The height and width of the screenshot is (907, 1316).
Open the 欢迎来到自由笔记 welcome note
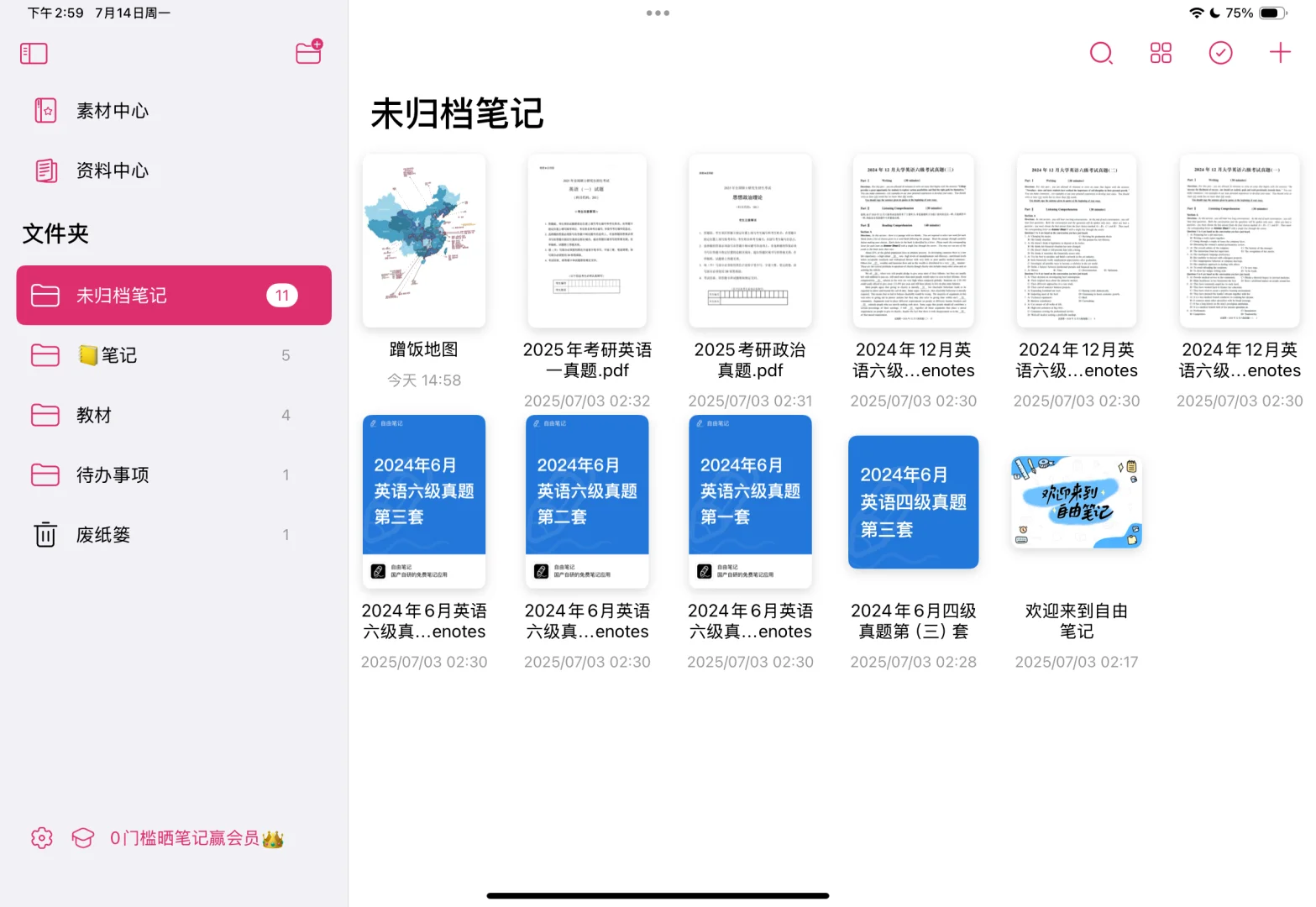(x=1076, y=501)
